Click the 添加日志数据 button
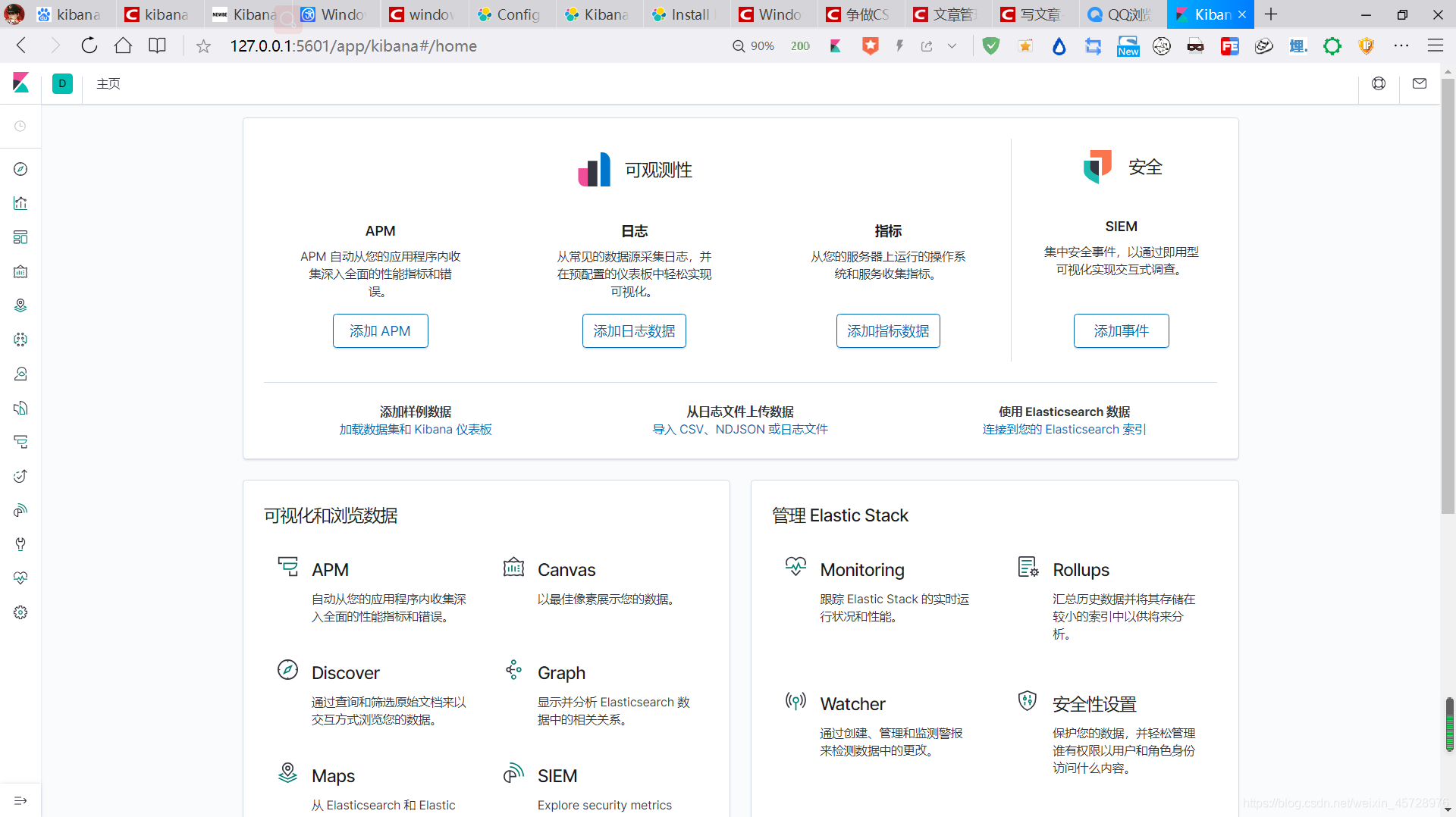The height and width of the screenshot is (817, 1456). (634, 330)
